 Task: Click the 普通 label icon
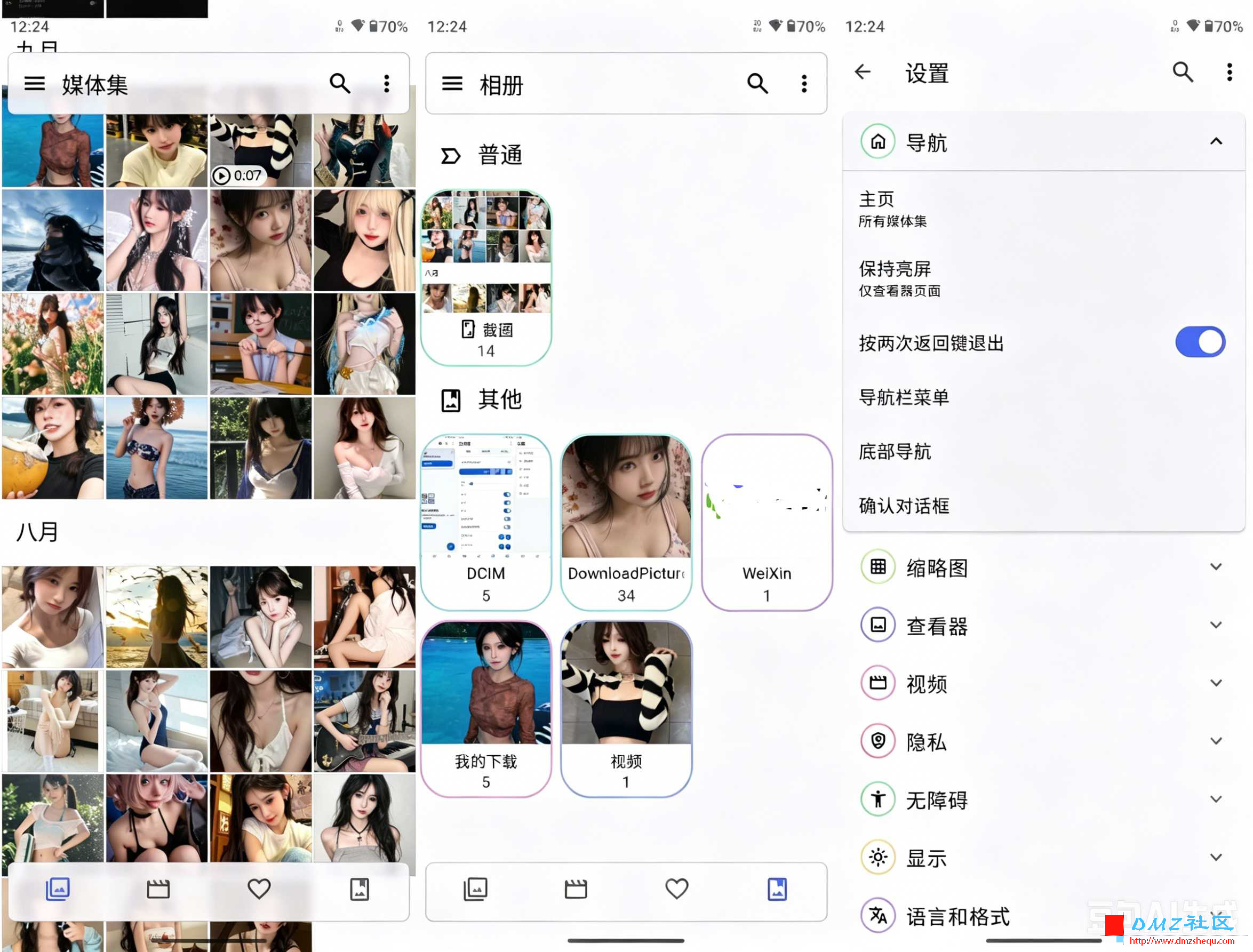(x=451, y=156)
